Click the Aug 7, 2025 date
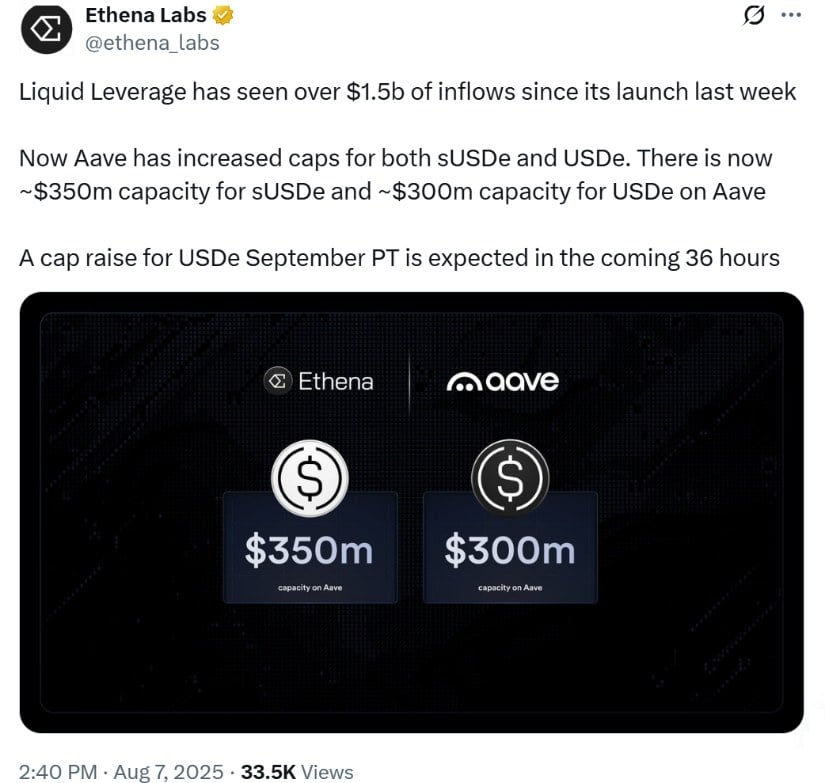 [x=168, y=772]
